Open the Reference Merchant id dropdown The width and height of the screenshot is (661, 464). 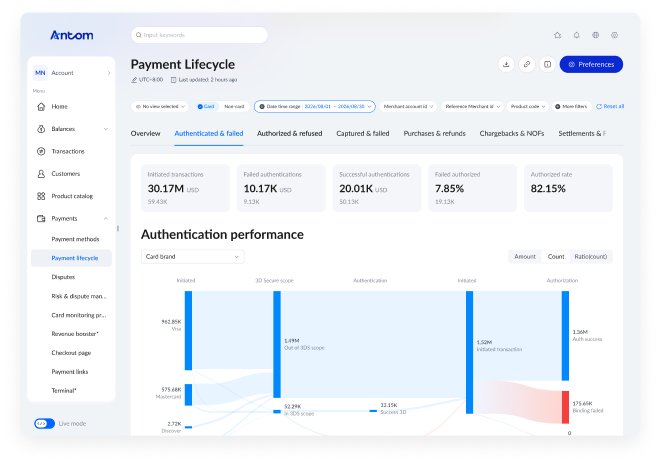coord(472,107)
